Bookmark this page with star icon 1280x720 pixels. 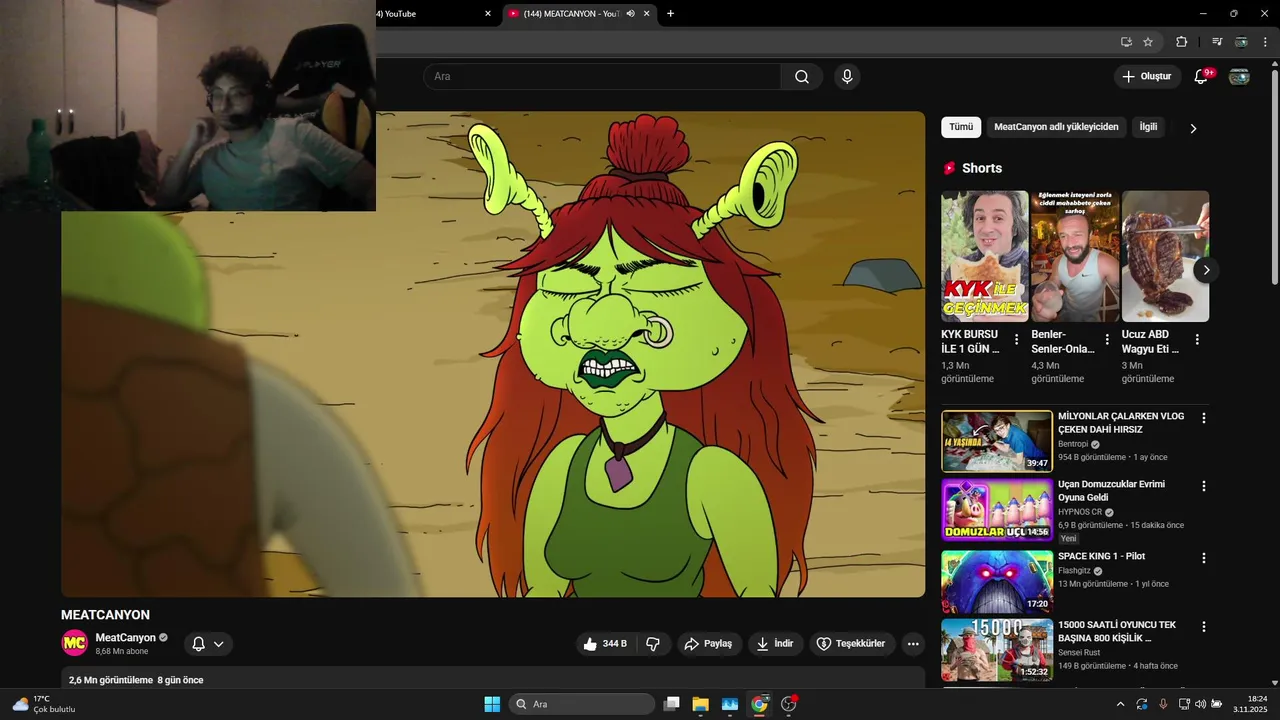pos(1148,42)
